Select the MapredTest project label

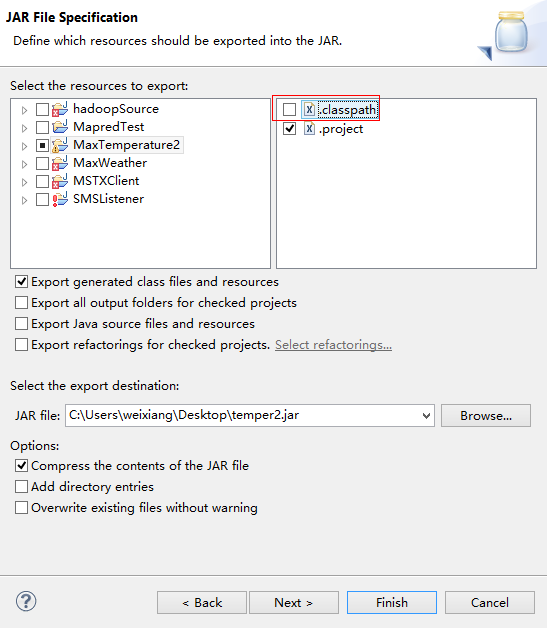click(109, 127)
